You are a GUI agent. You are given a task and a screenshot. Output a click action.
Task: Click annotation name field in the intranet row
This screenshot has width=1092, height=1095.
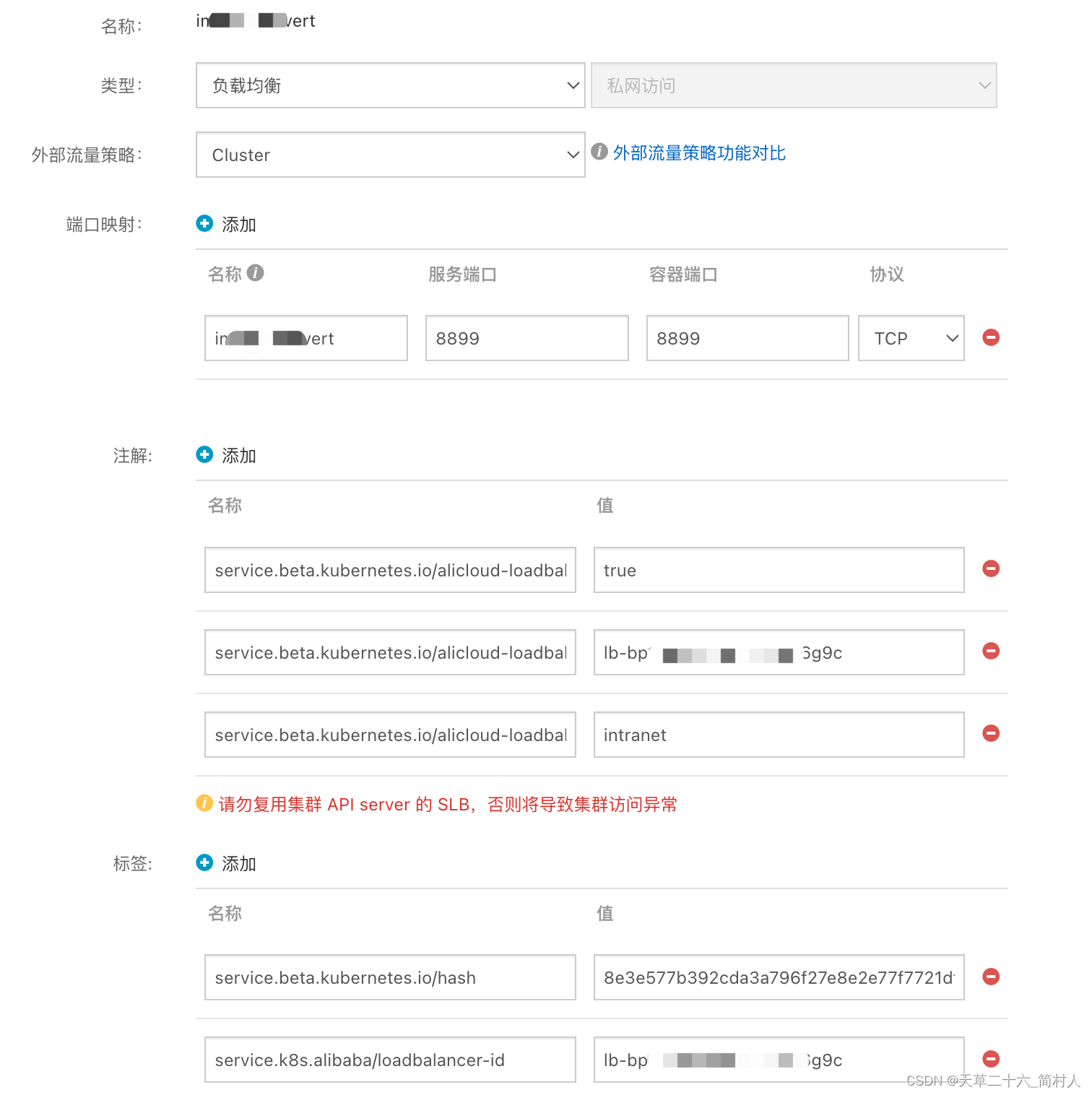coord(391,735)
